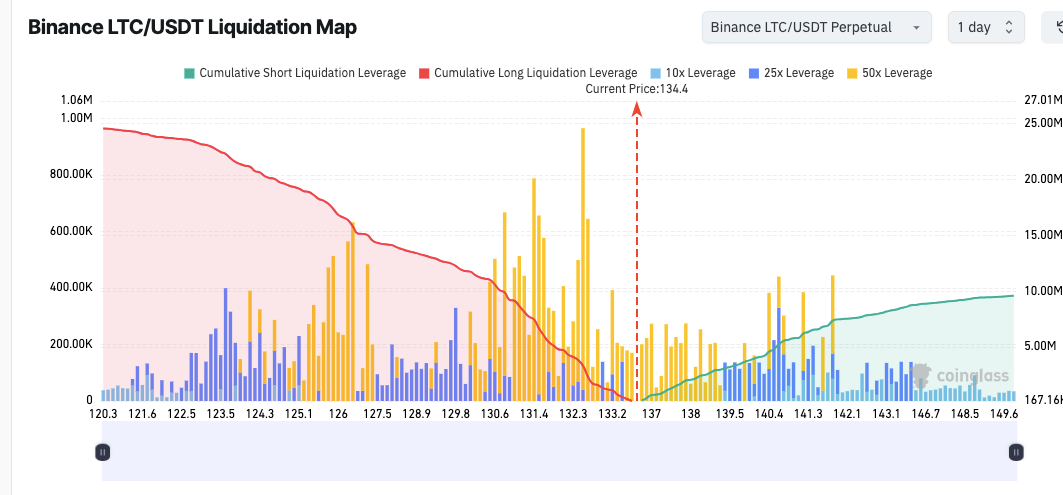Click the Binance LTC/USDT Liquidation Map title

point(193,28)
